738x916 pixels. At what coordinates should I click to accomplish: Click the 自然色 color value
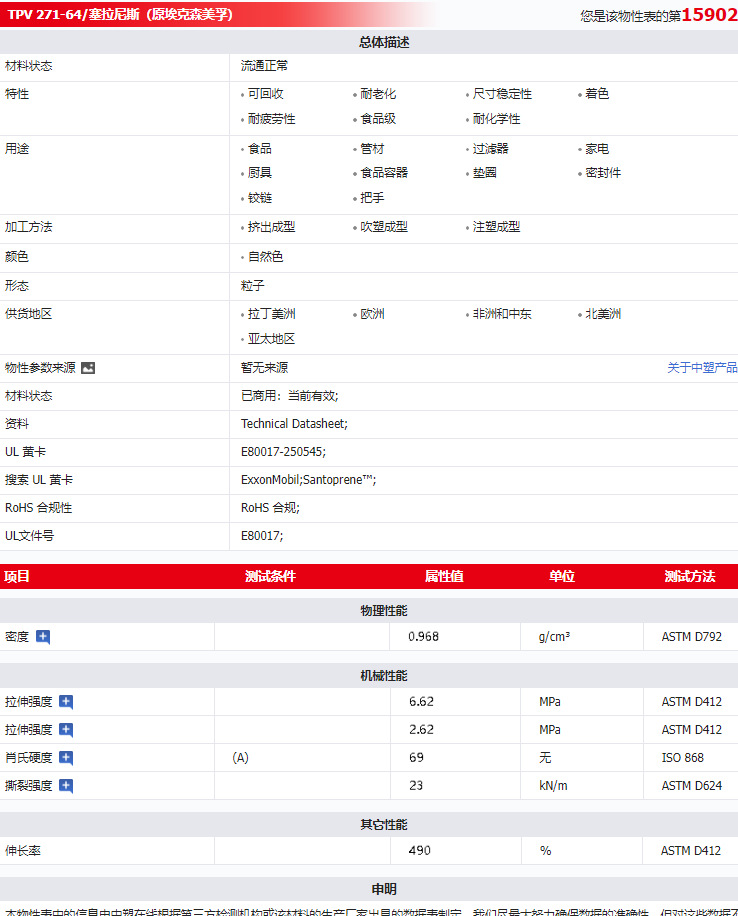tap(265, 257)
